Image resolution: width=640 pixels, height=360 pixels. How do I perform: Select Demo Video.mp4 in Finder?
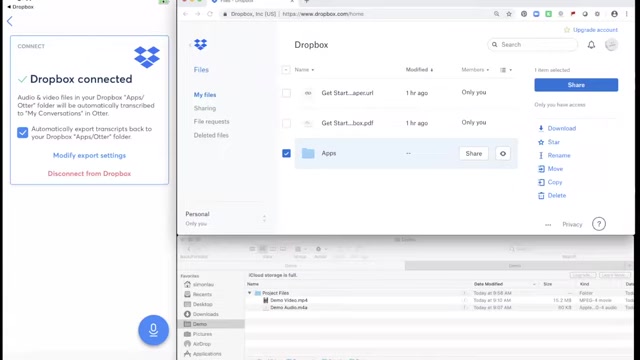[289, 300]
